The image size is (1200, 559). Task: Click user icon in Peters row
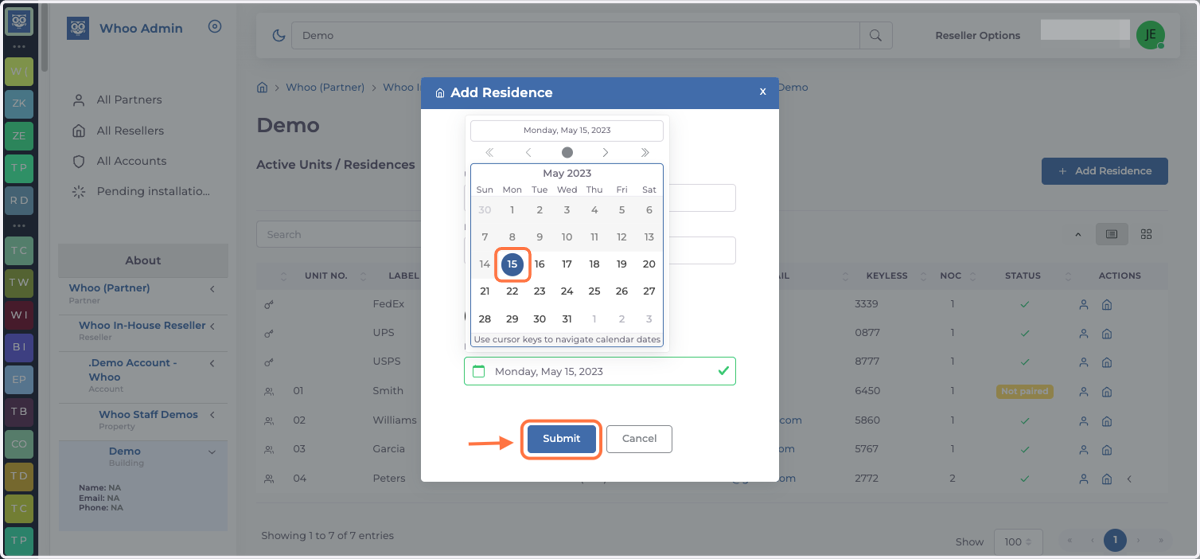(x=1082, y=479)
